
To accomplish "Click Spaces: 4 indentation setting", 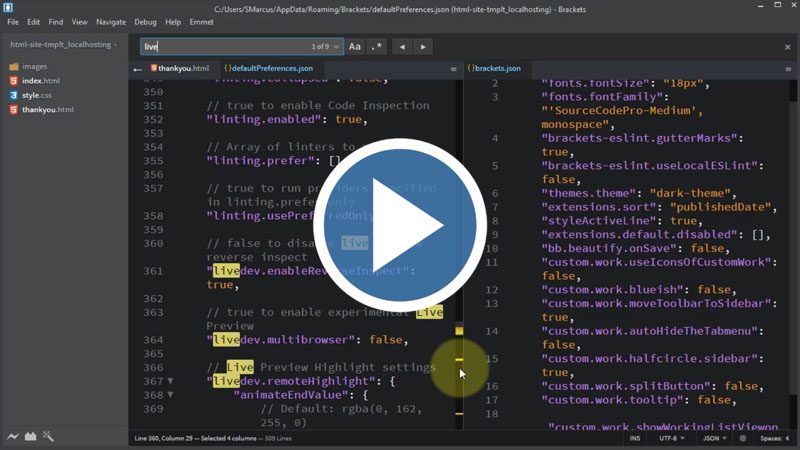I will [774, 438].
